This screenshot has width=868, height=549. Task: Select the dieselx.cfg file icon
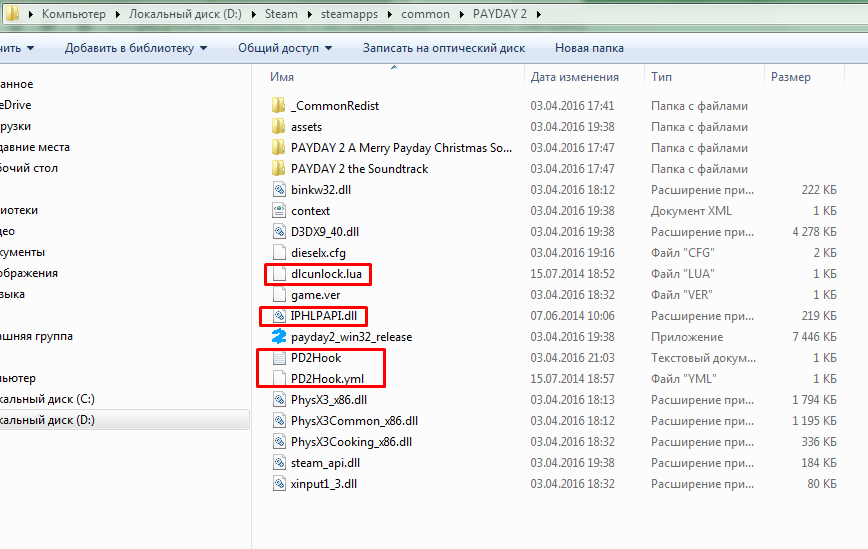(x=279, y=252)
